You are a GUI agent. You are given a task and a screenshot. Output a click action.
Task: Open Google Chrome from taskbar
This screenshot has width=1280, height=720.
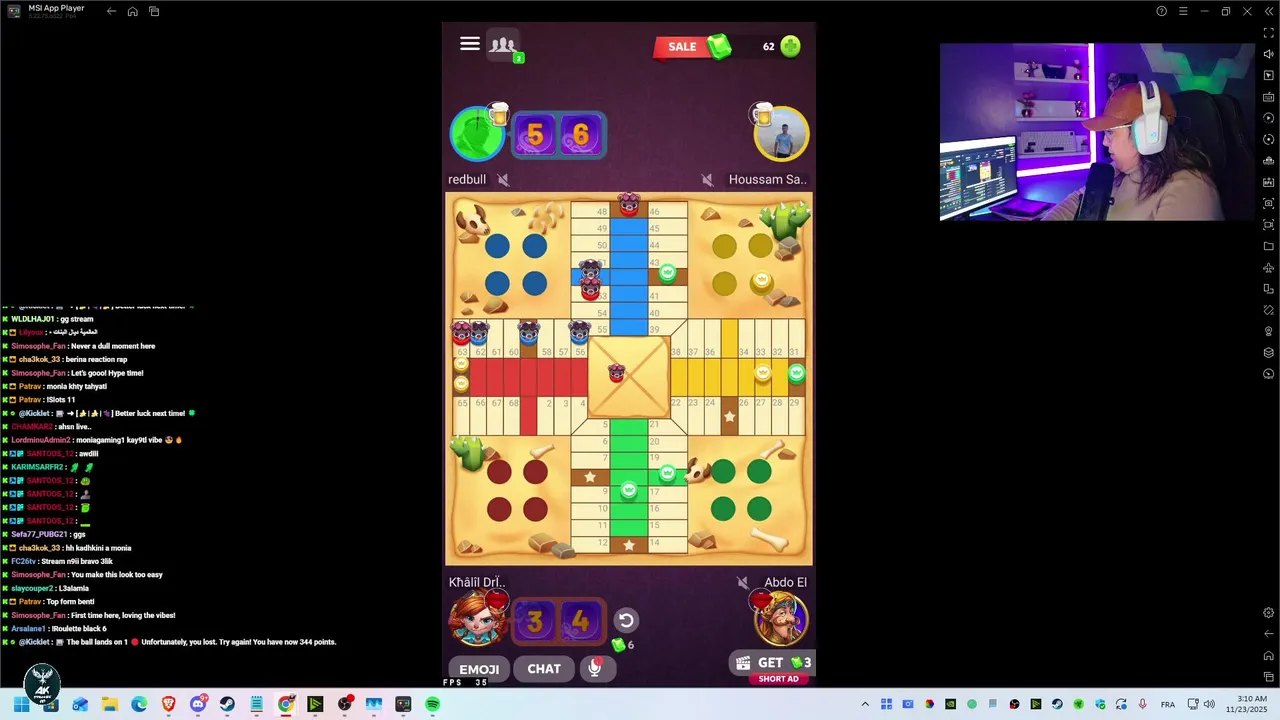click(286, 704)
